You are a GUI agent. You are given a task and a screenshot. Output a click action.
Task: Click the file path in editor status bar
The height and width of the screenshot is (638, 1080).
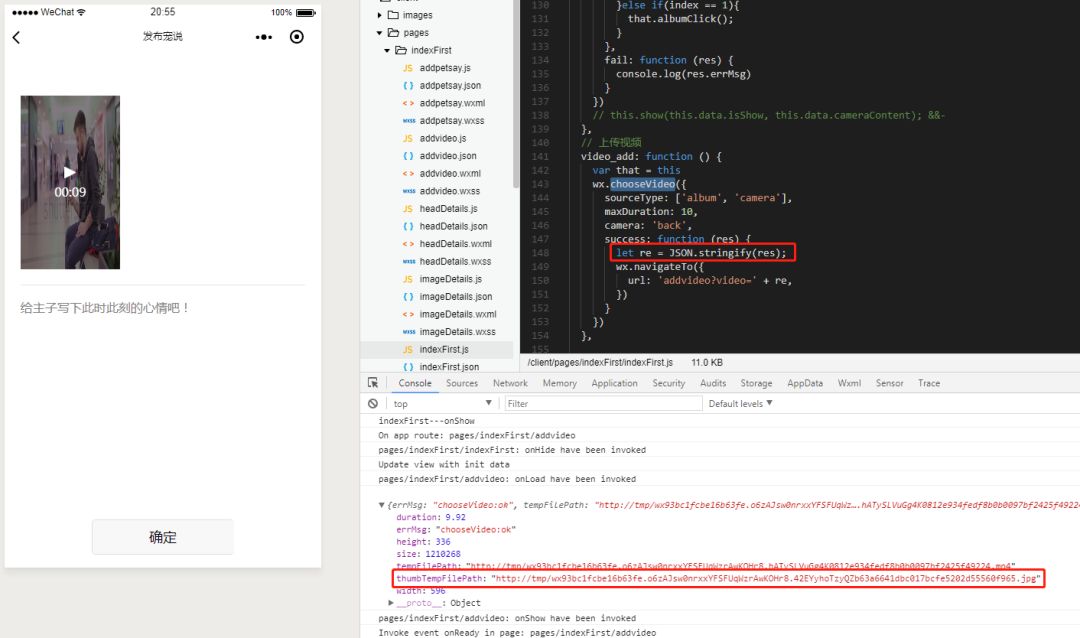click(x=600, y=362)
